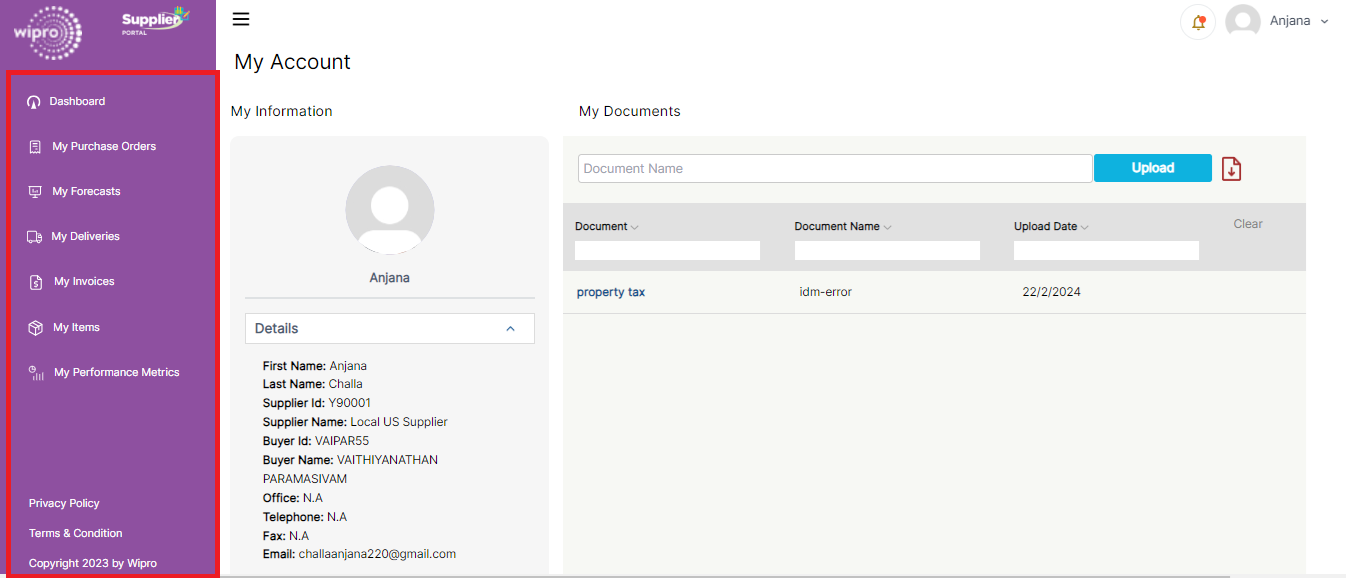Image resolution: width=1346 pixels, height=578 pixels.
Task: Open the My Invoices section
Action: 84,281
